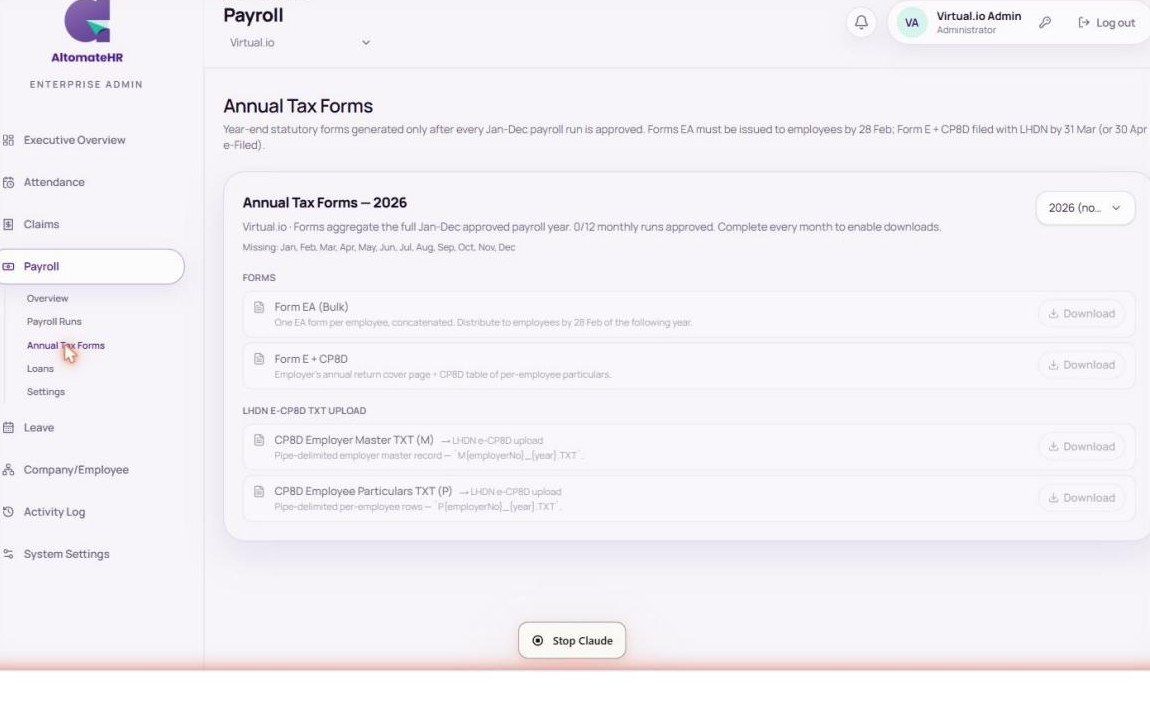Screen dimensions: 1150x703
Task: Open Executive Overview in sidebar
Action: (x=74, y=140)
